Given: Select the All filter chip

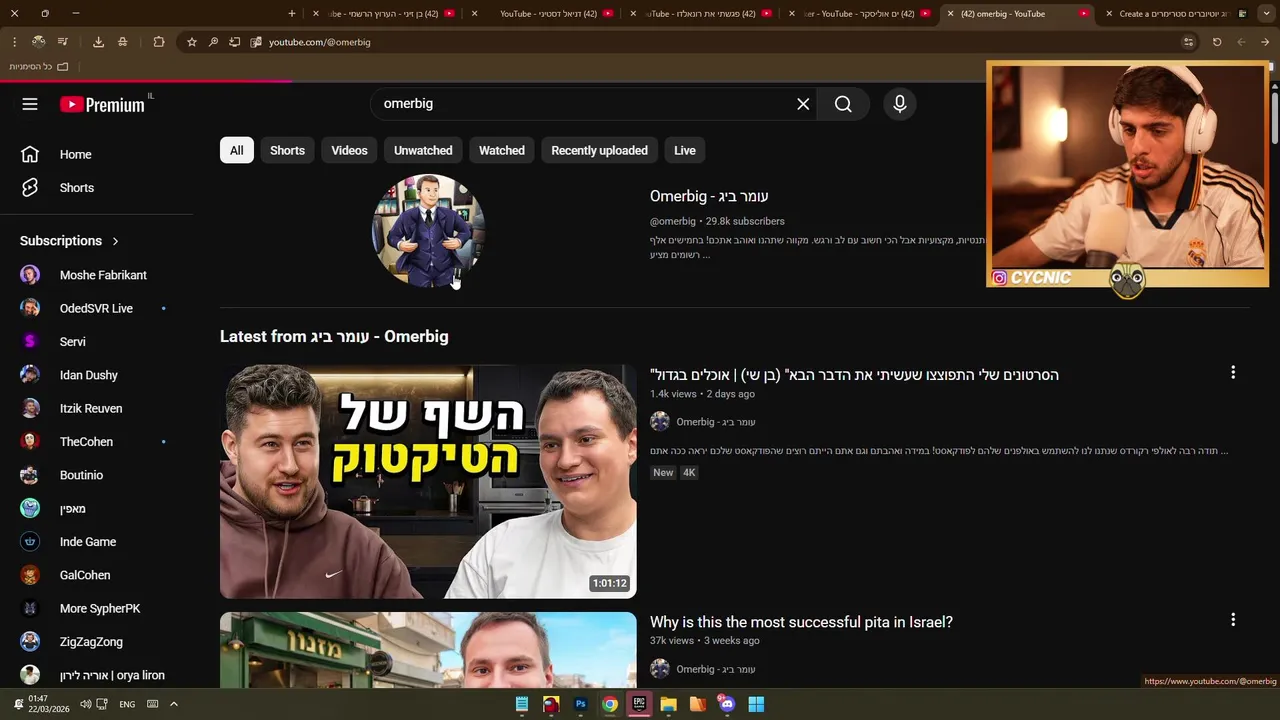Looking at the screenshot, I should click(236, 150).
